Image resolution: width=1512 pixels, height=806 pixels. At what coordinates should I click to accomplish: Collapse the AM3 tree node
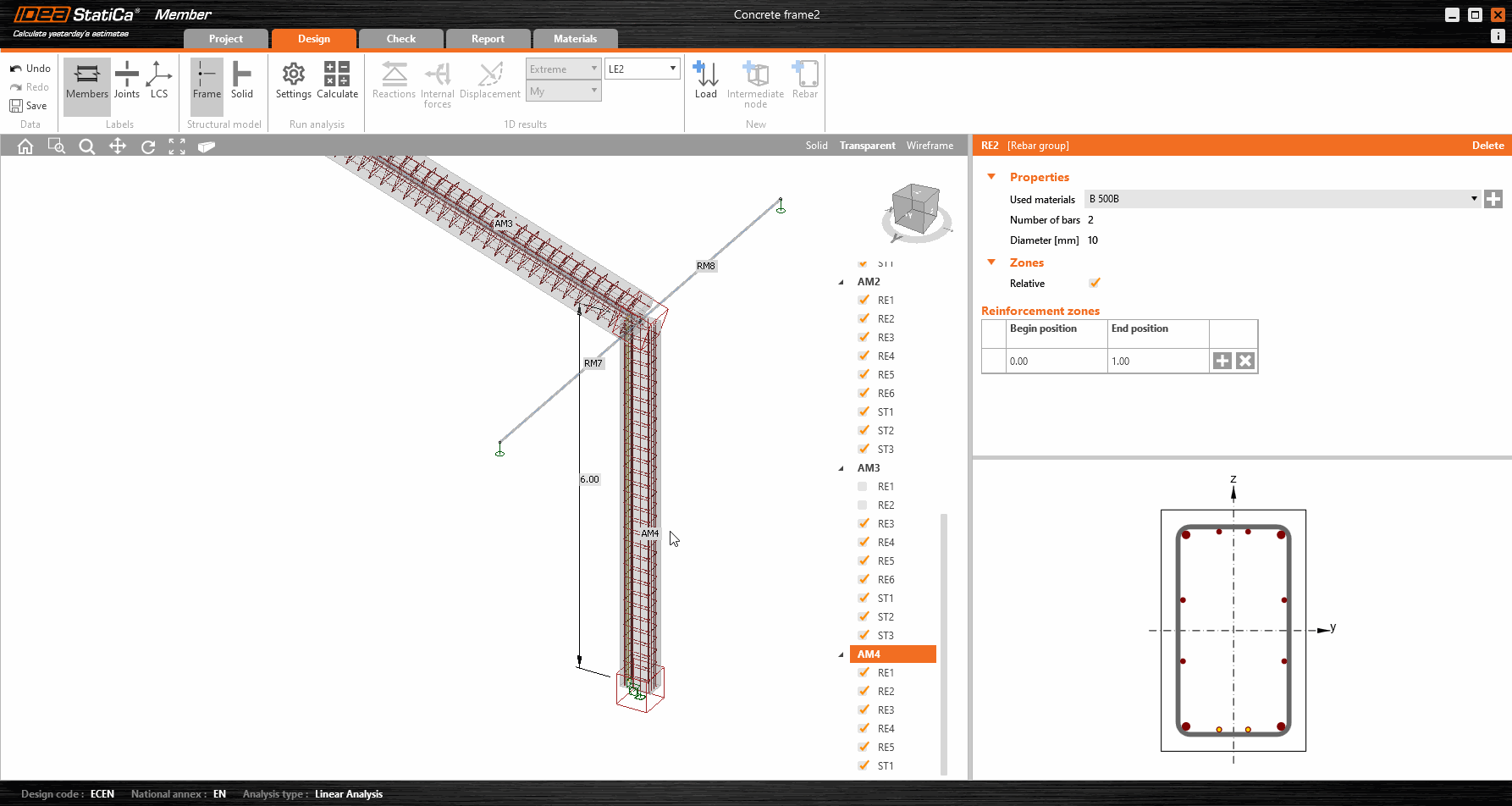[841, 468]
